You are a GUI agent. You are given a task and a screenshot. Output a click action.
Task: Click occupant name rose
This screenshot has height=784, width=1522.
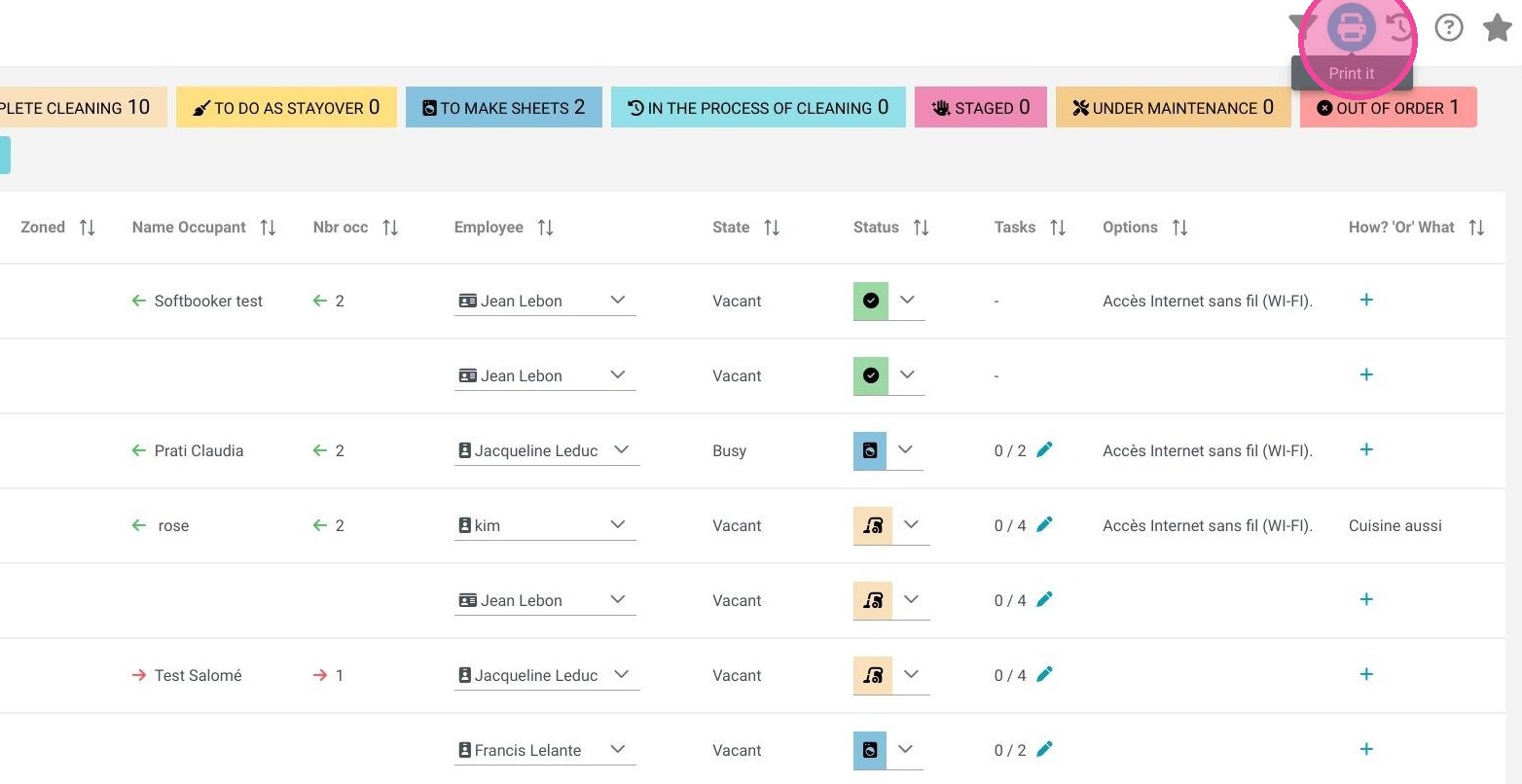[173, 525]
